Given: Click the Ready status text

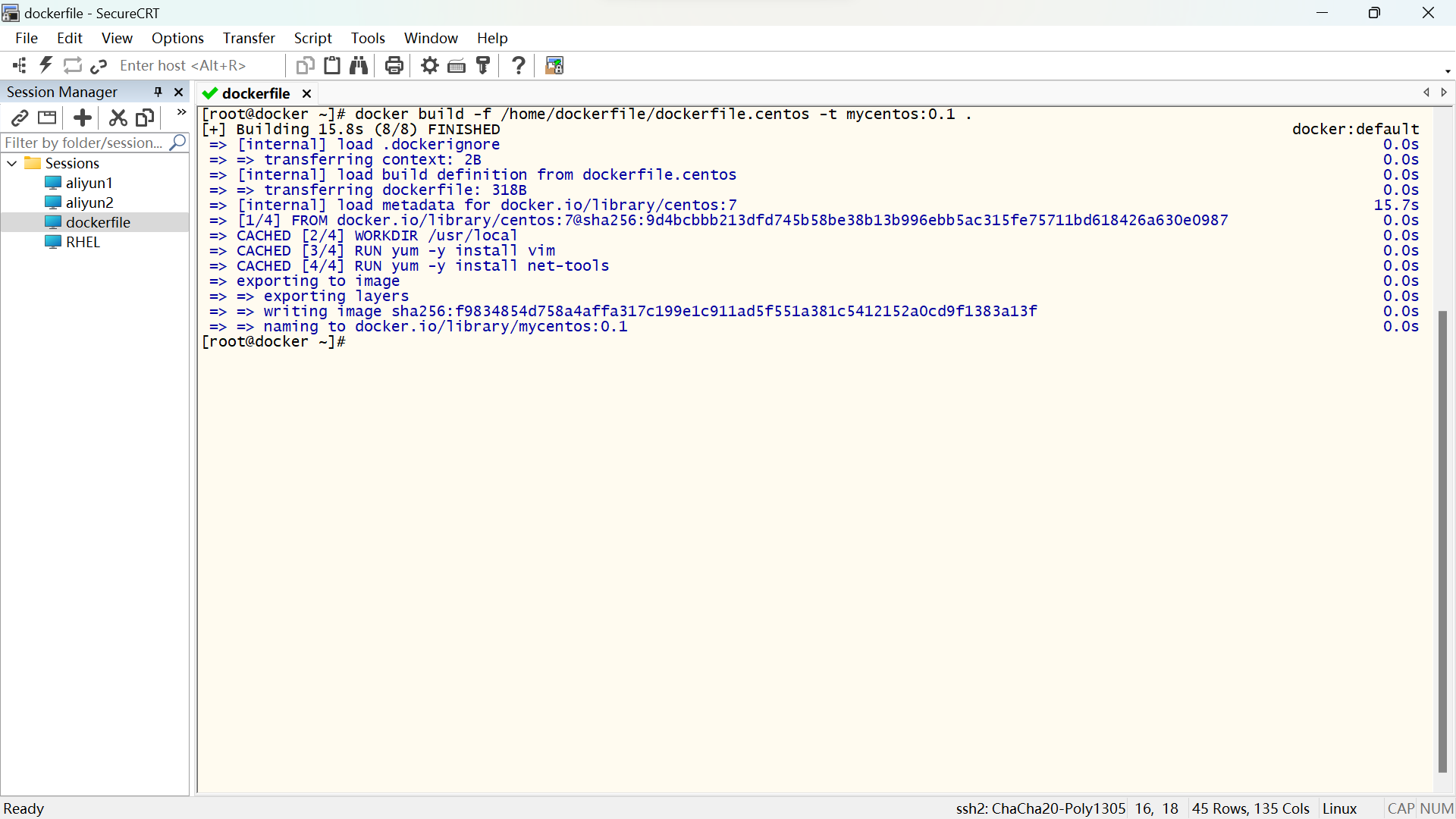Looking at the screenshot, I should pos(24,808).
